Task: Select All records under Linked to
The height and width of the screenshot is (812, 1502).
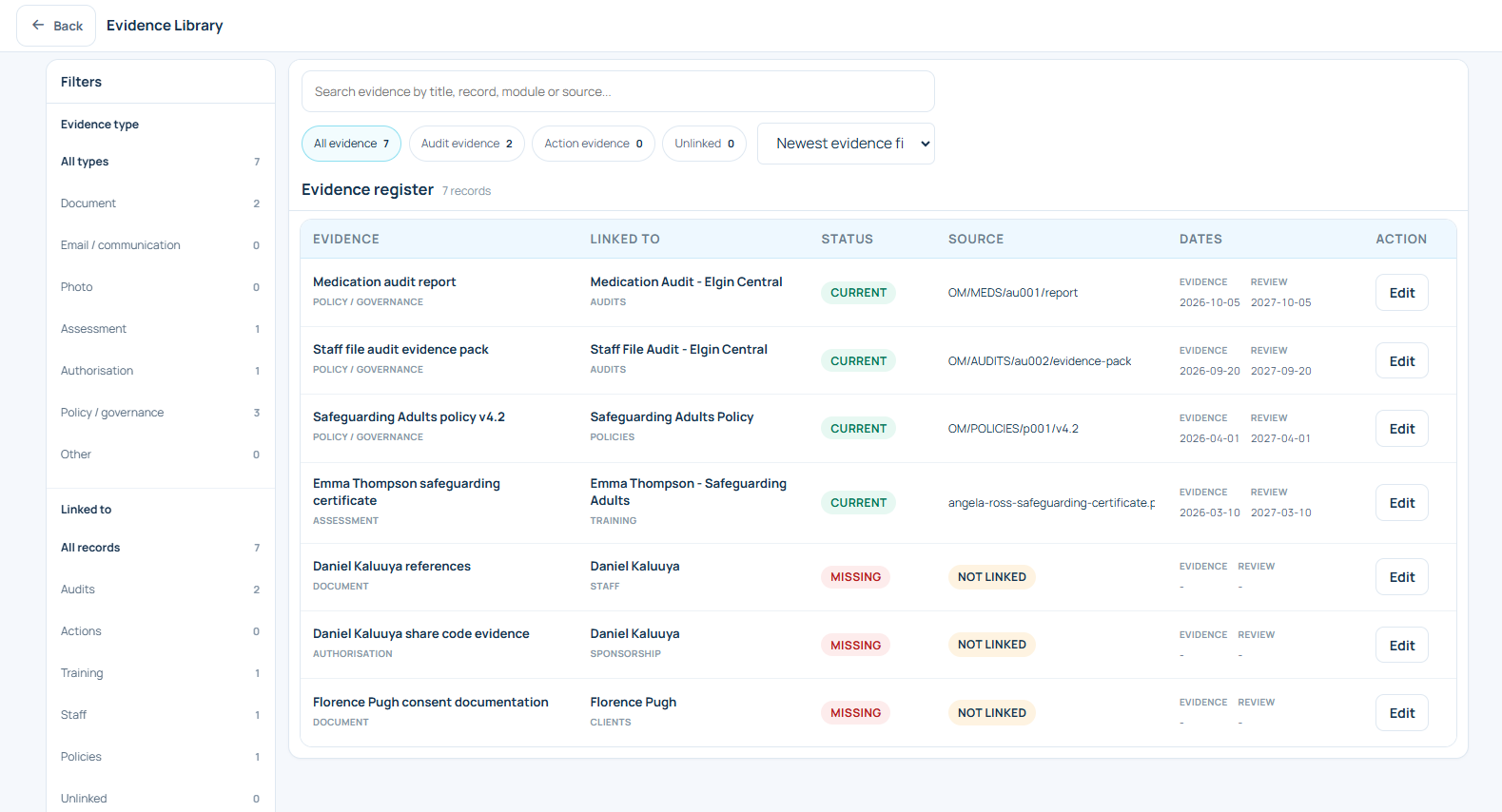Action: (160, 548)
